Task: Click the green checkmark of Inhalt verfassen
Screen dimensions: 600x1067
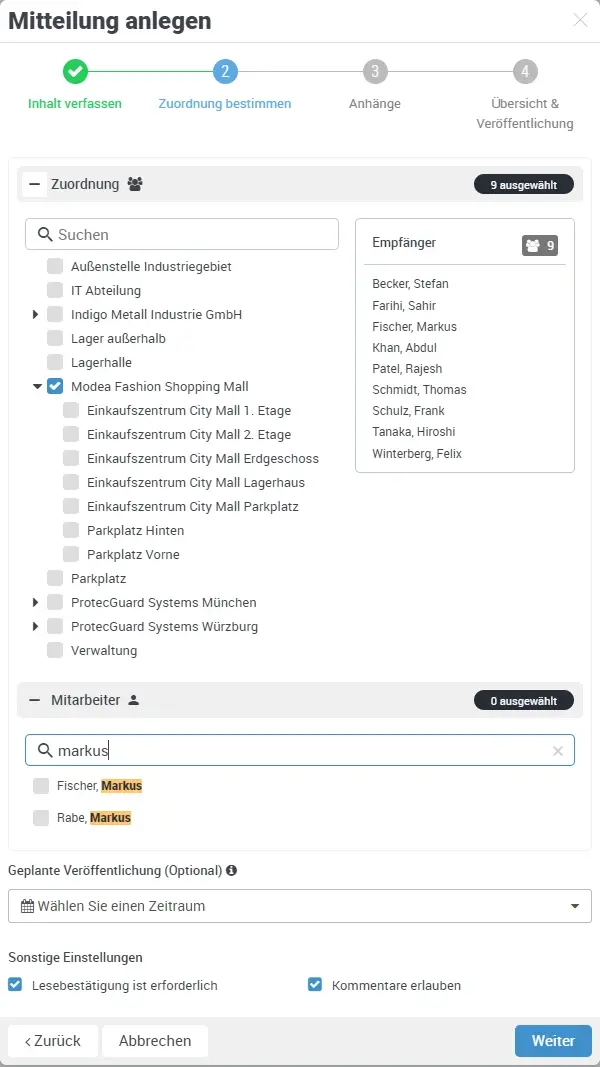Action: (x=75, y=71)
